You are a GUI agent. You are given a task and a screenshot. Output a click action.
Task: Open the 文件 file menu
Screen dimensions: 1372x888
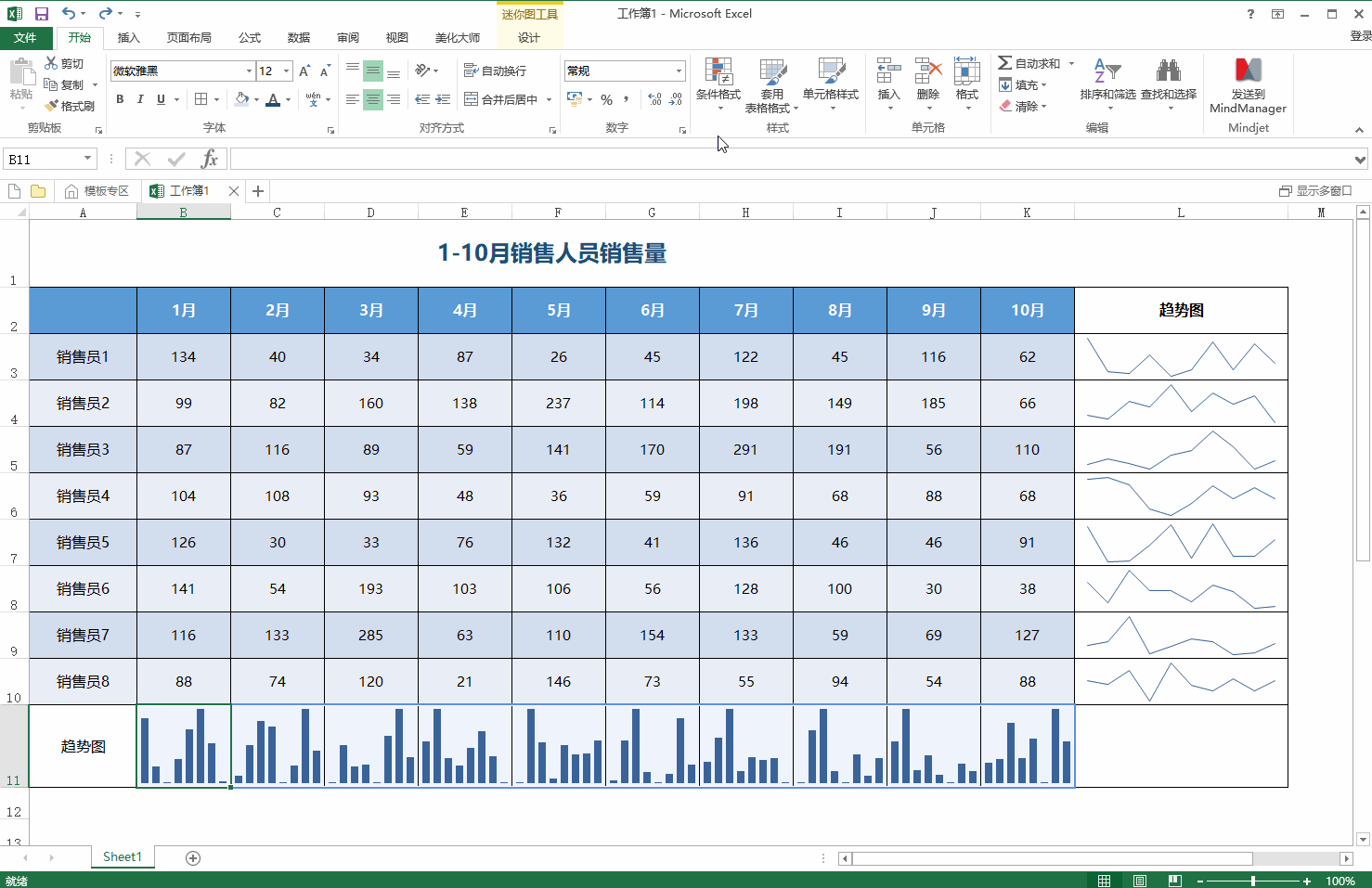(x=25, y=38)
